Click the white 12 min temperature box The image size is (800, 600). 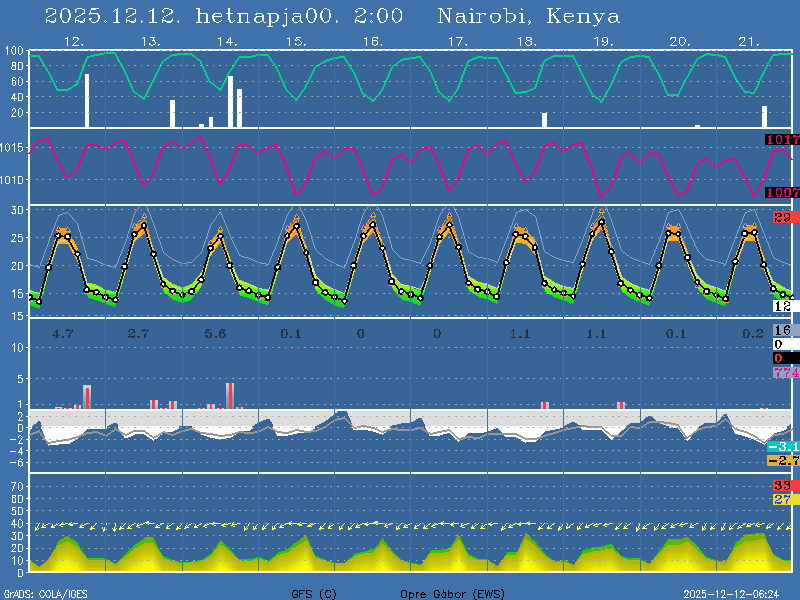click(782, 306)
